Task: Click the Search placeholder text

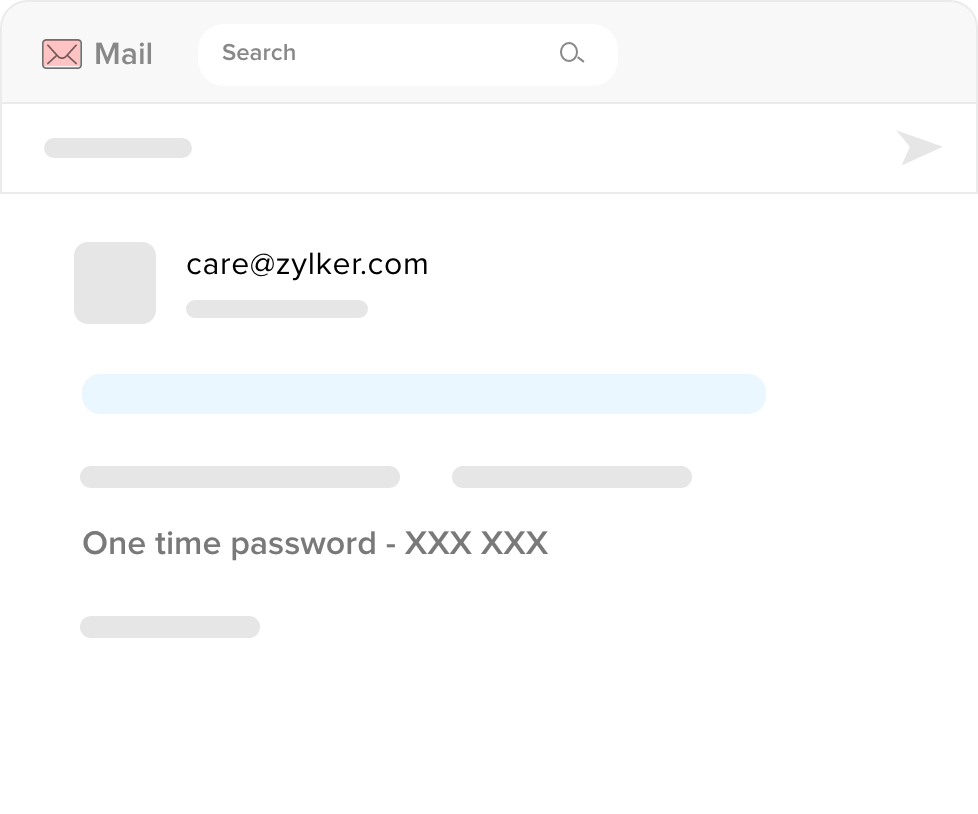Action: pyautogui.click(x=259, y=53)
